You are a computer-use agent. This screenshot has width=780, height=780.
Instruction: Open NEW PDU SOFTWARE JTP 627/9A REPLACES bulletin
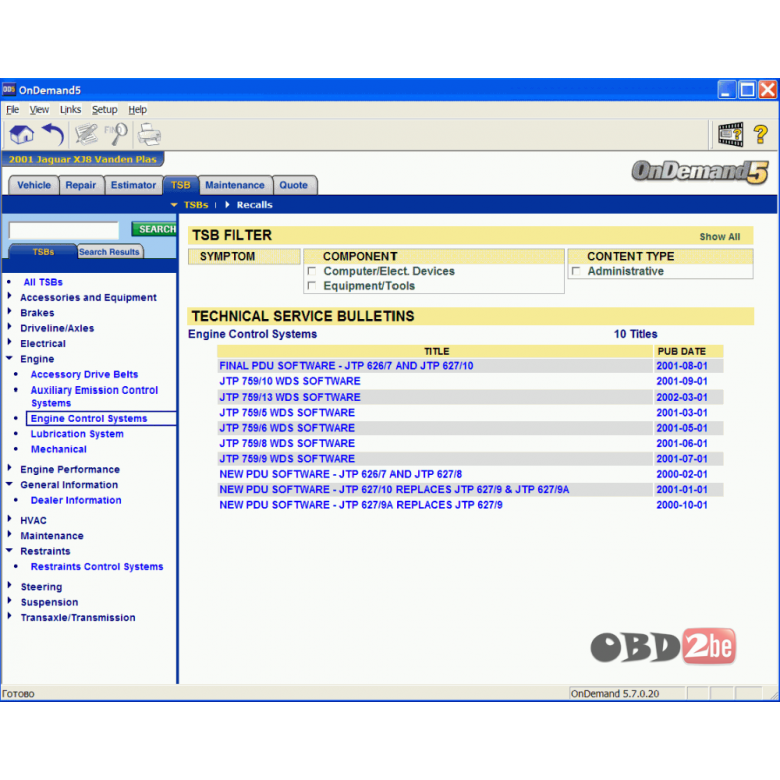[x=361, y=505]
